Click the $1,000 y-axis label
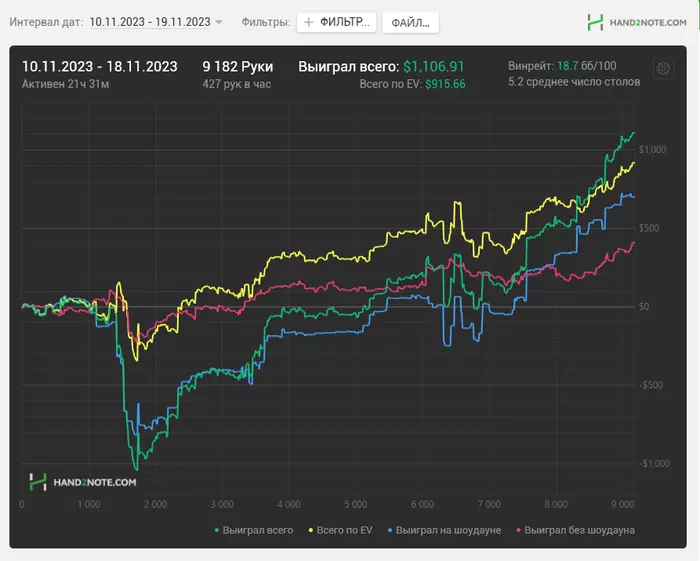Viewport: 700px width, 561px height. point(652,150)
